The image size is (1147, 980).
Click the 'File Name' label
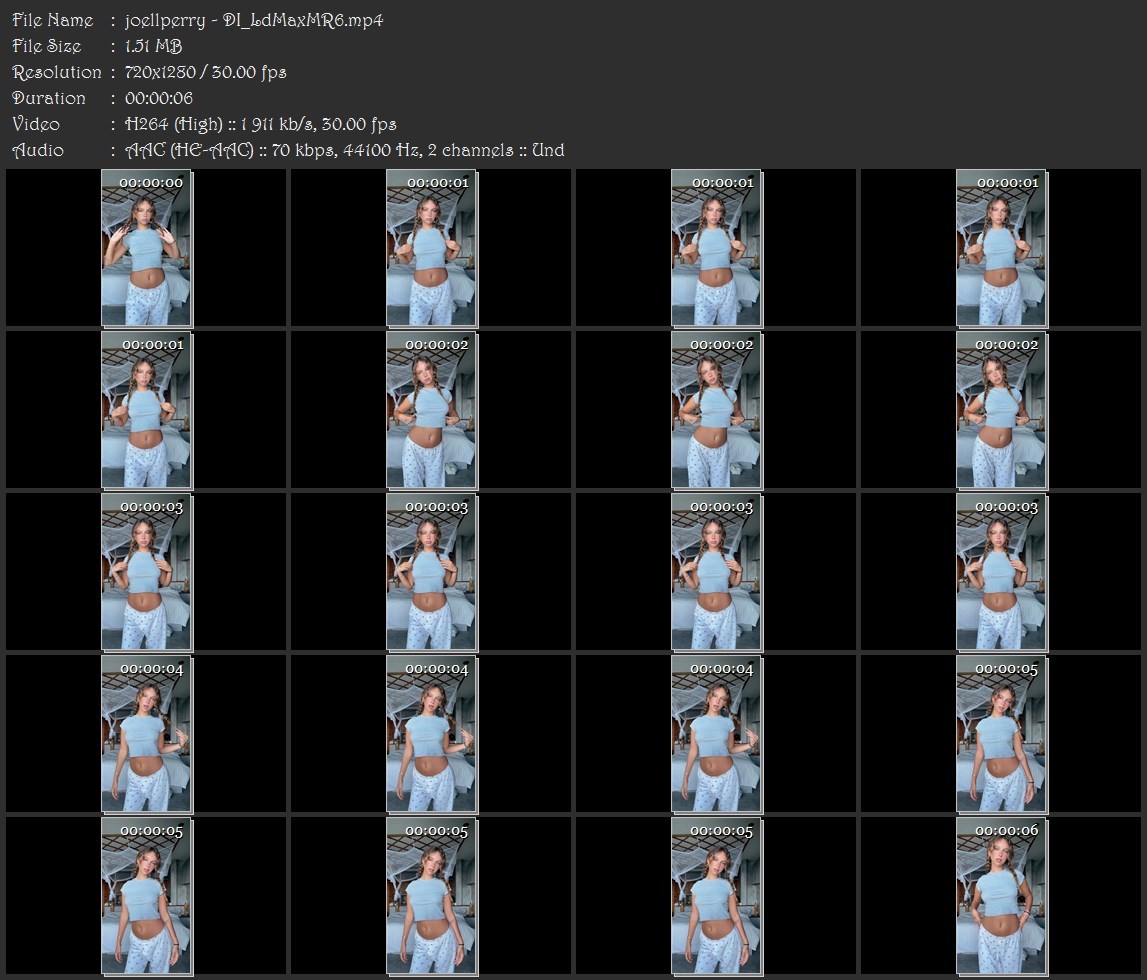click(53, 20)
